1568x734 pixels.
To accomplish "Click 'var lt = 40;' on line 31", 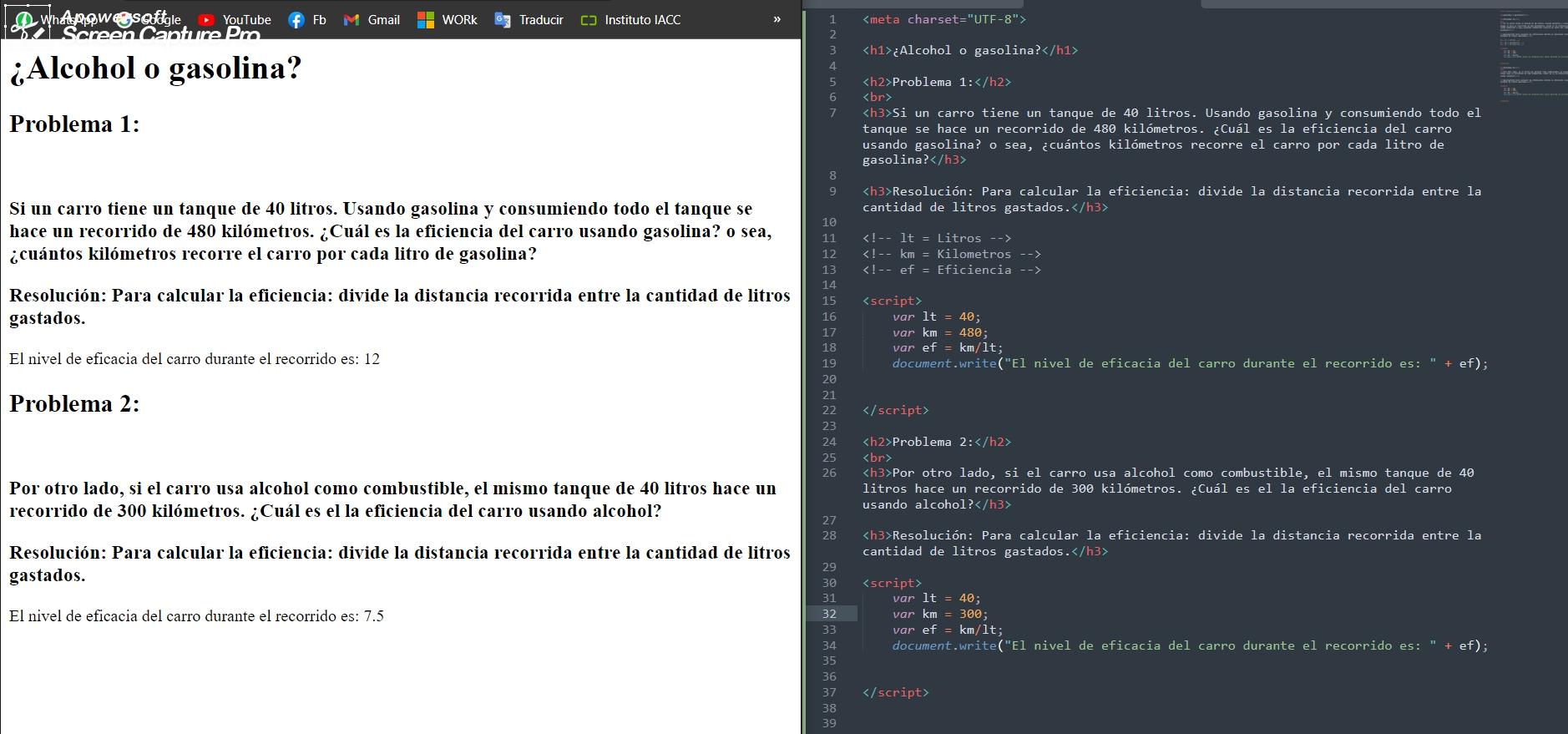I will [x=937, y=598].
